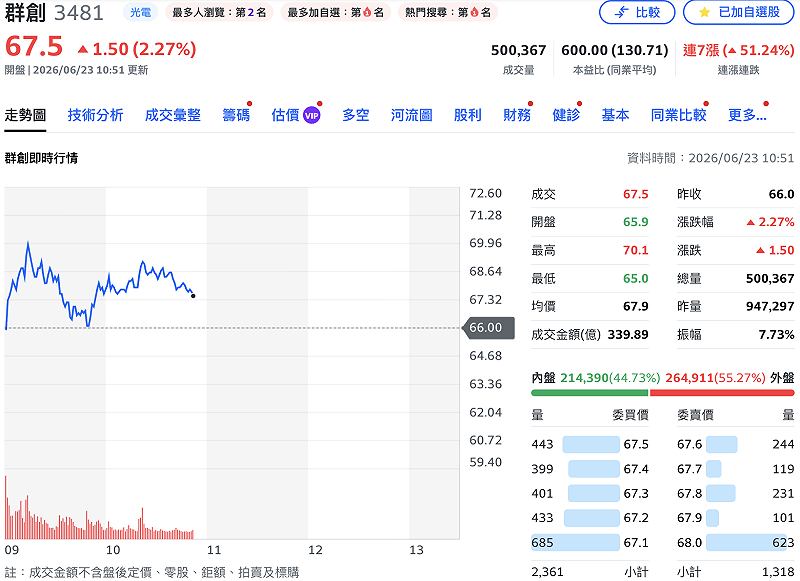The image size is (800, 581).
Task: Click the 外盤 red ratio bar
Action: pyautogui.click(x=722, y=393)
